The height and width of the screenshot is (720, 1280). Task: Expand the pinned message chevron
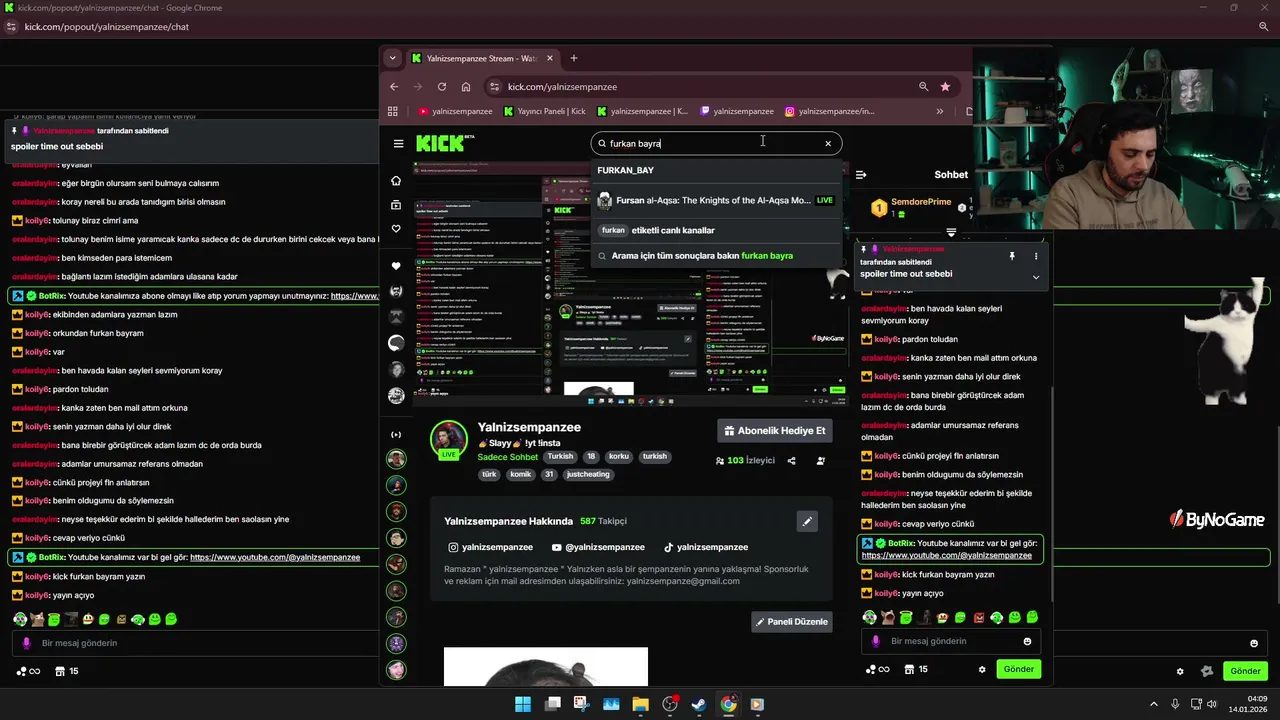pos(1036,277)
